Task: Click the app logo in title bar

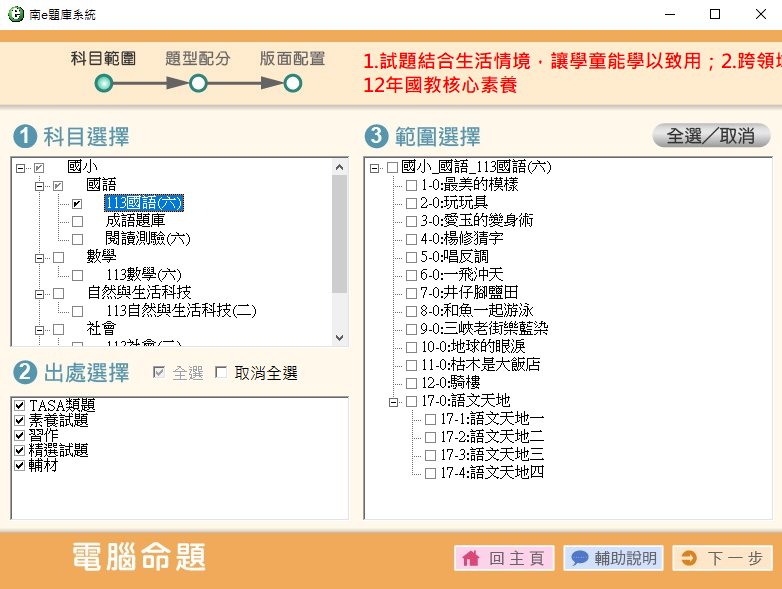Action: pos(13,14)
